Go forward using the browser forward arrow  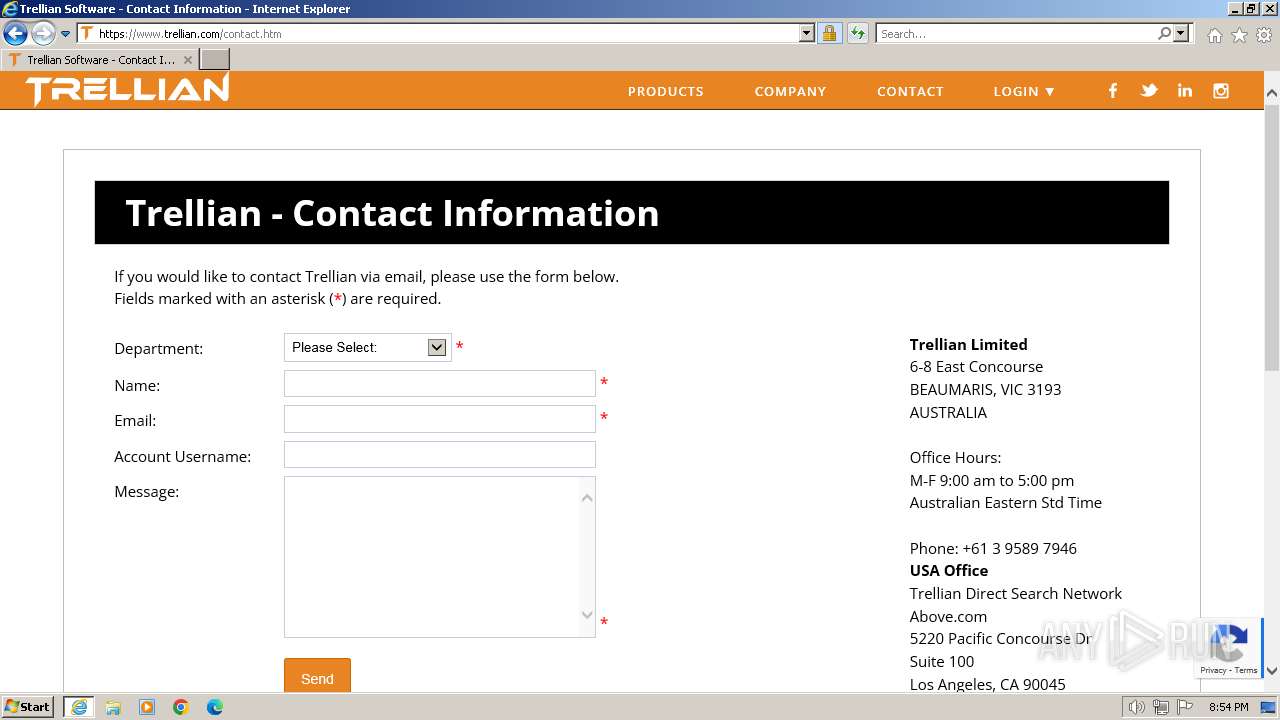(x=42, y=34)
